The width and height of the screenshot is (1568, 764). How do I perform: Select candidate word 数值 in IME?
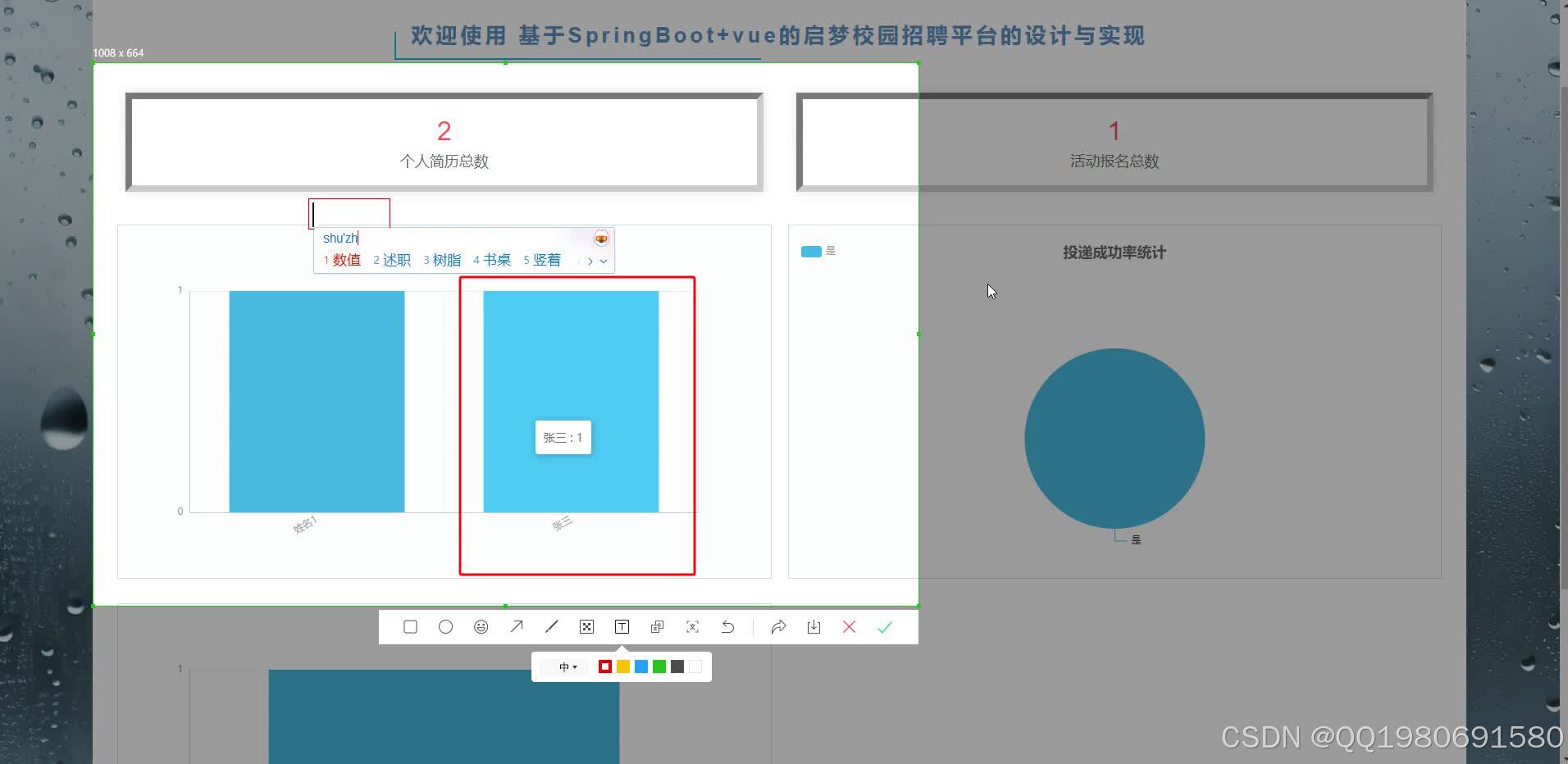[346, 260]
